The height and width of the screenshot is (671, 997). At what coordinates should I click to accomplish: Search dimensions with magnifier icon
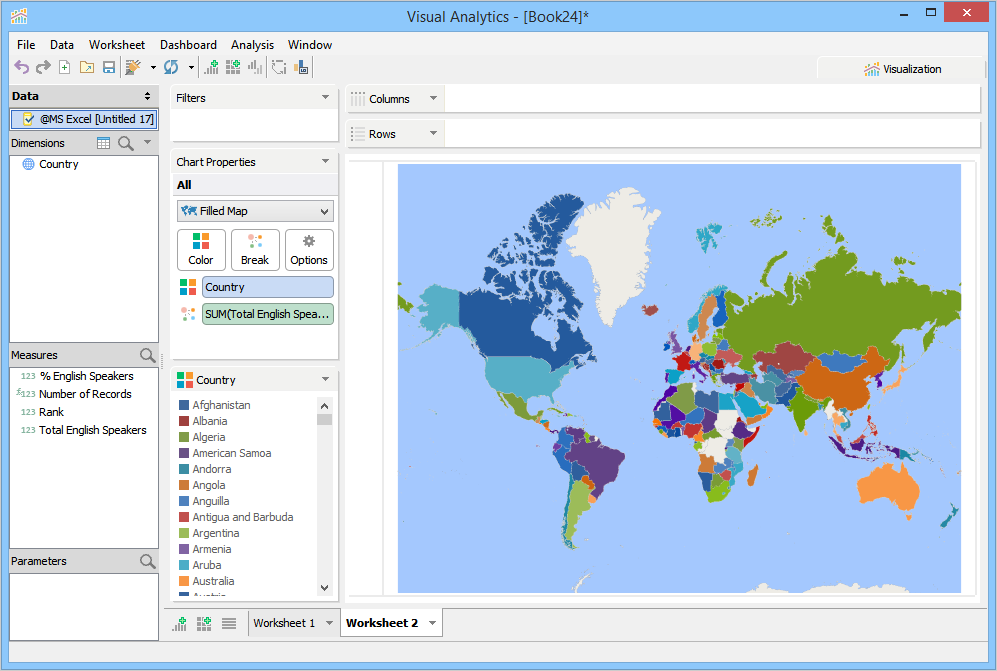point(126,143)
